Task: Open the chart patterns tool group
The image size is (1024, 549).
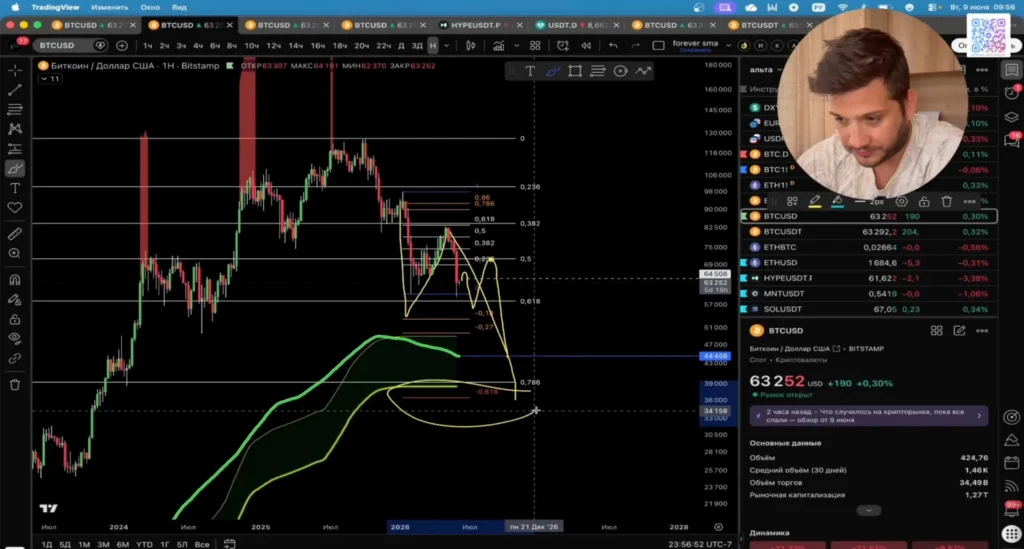Action: point(14,129)
